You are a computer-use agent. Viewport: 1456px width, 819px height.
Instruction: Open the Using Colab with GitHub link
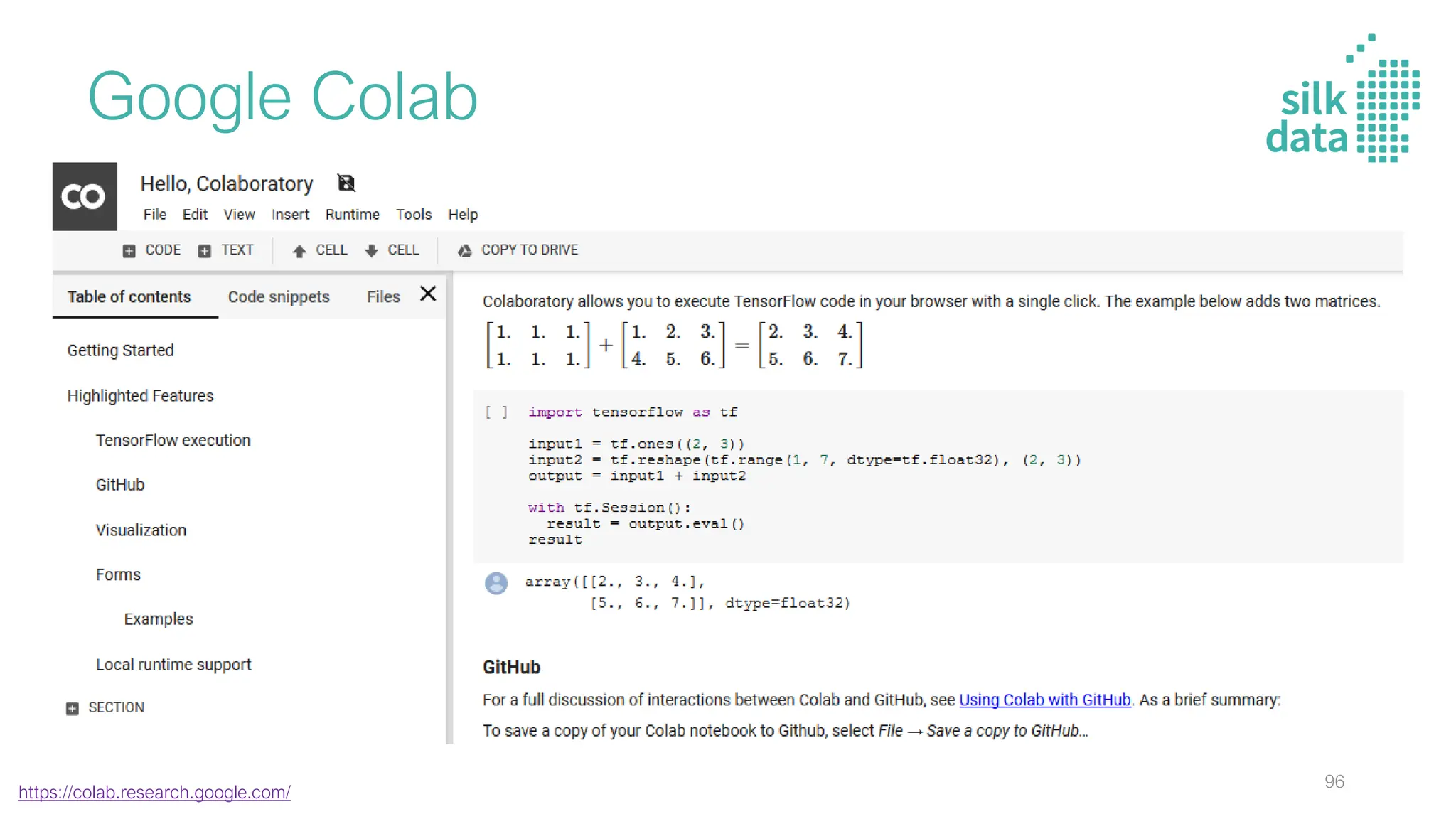pos(1045,700)
